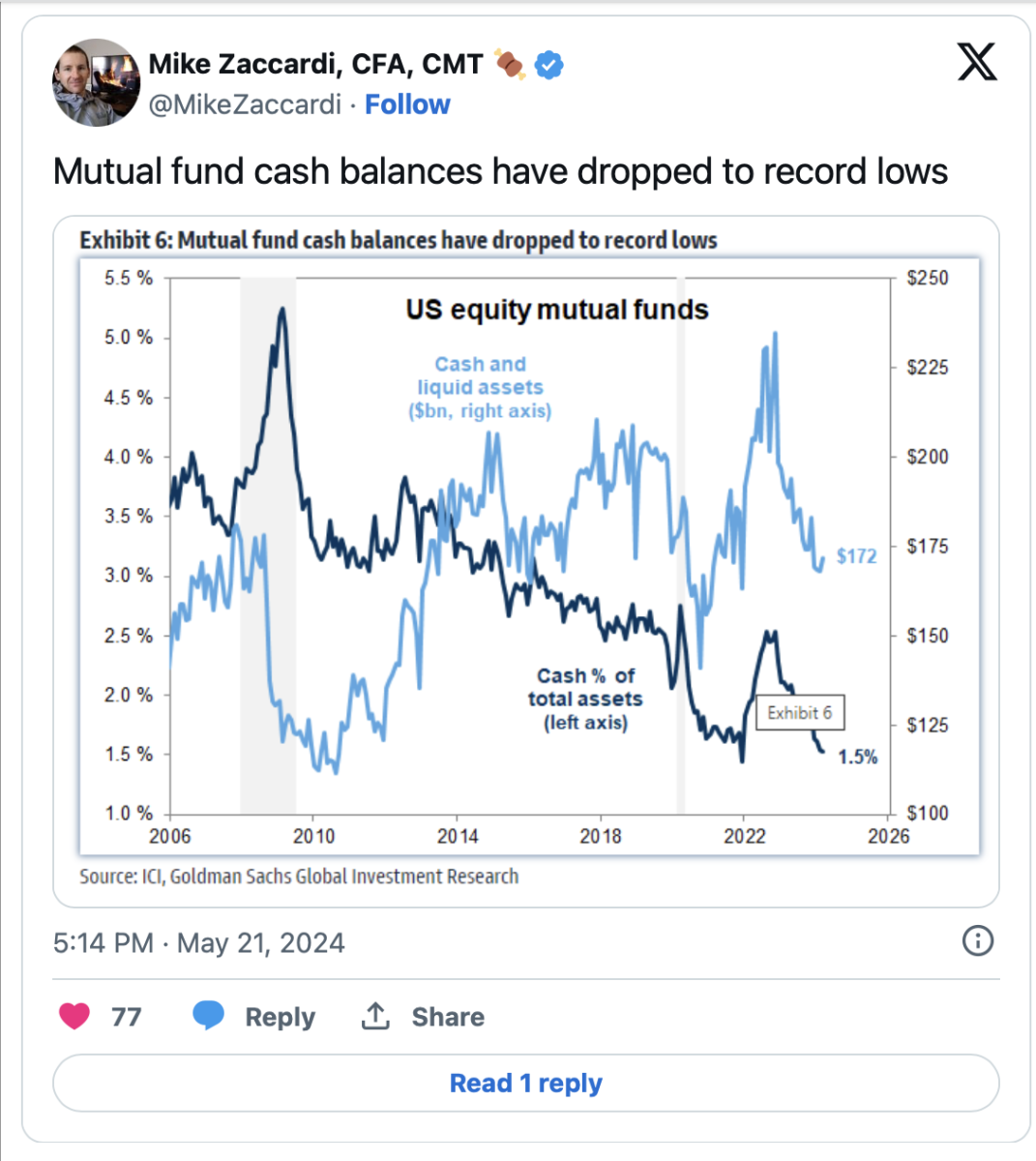Click the tweet text about cash balances
The image size is (1036, 1161).
click(500, 171)
